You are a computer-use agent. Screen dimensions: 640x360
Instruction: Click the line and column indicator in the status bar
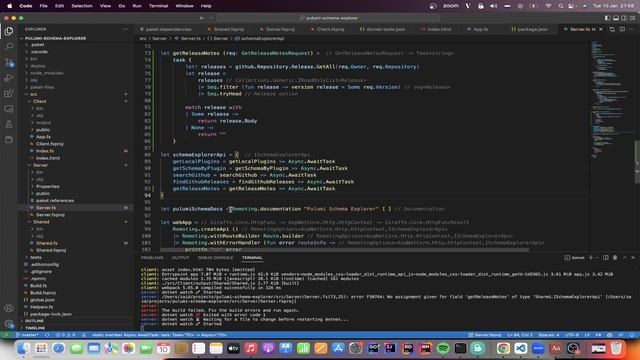pos(519,335)
